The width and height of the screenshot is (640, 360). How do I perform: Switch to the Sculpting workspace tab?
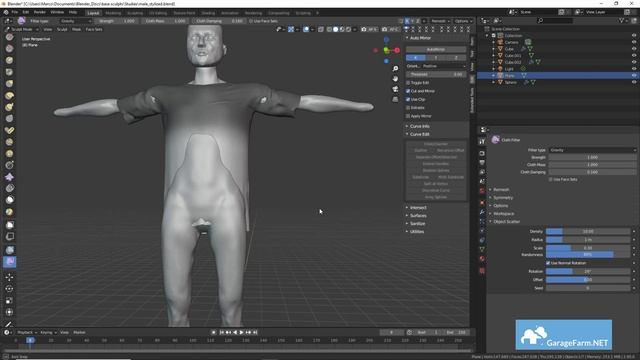coord(135,13)
